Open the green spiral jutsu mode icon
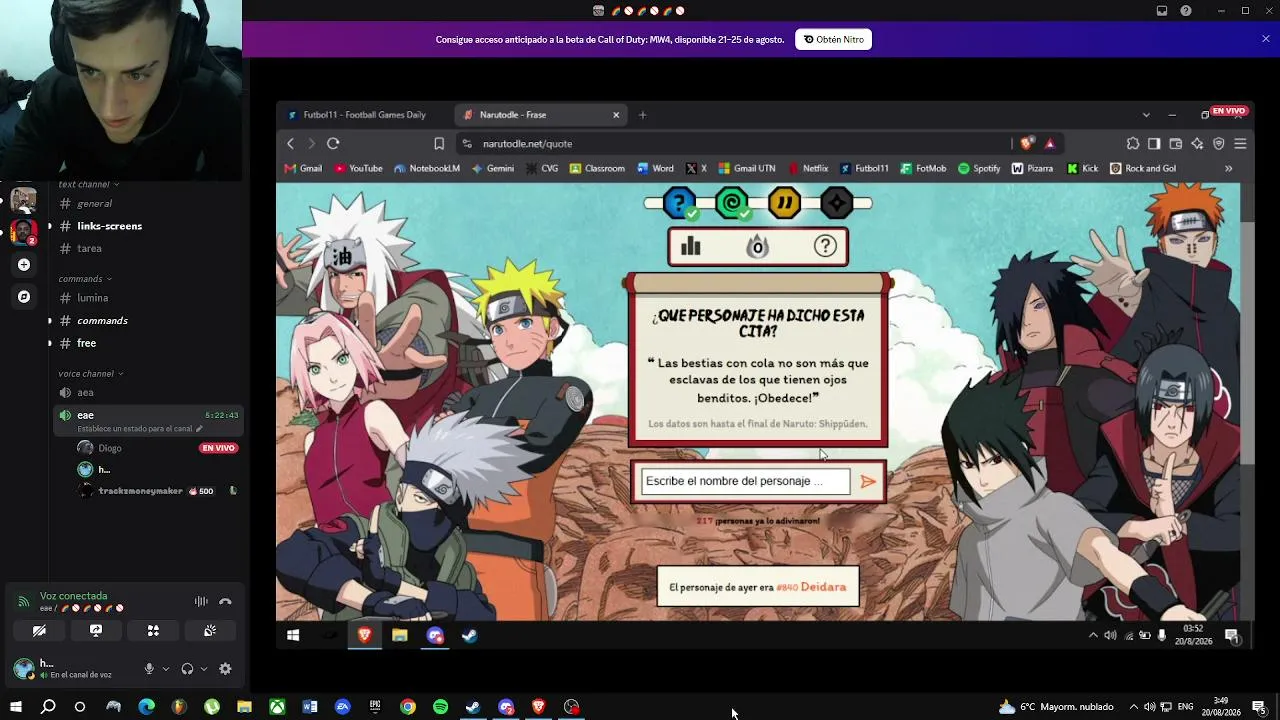The height and width of the screenshot is (720, 1280). [x=732, y=203]
